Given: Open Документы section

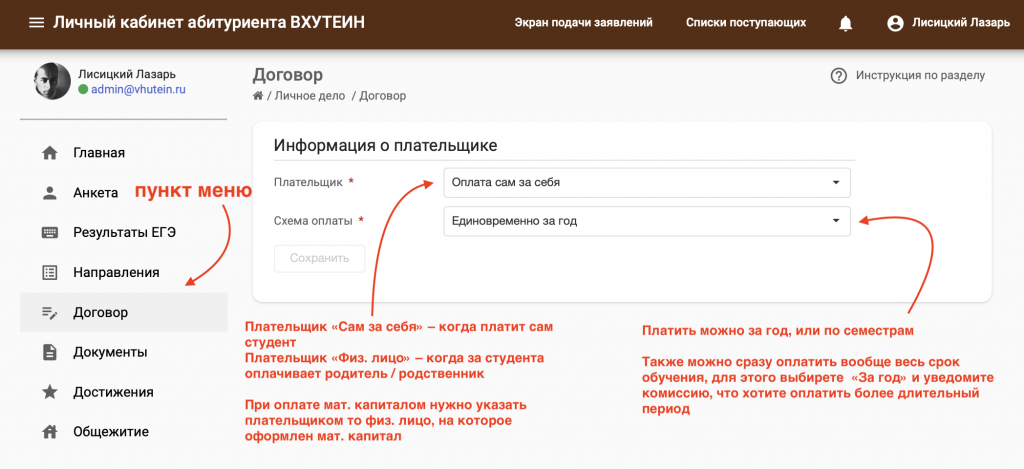Looking at the screenshot, I should click(x=124, y=353).
